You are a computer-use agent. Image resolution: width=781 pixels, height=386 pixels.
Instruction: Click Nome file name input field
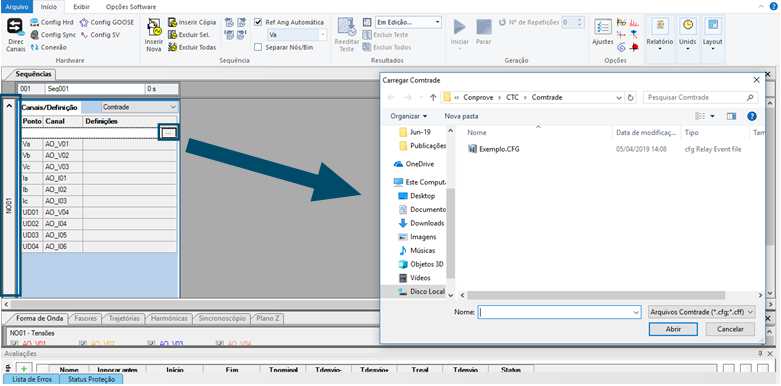pos(559,312)
